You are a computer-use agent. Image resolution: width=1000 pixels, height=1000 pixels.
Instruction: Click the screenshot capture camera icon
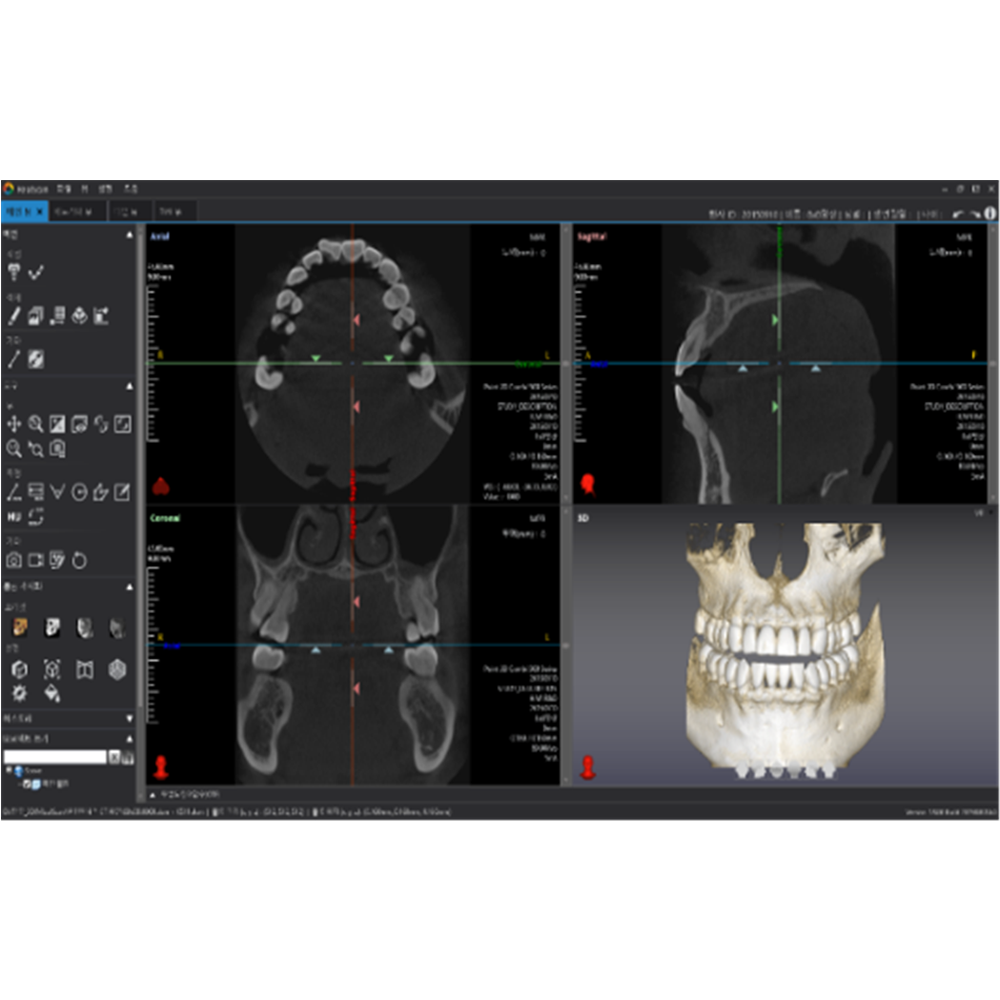point(14,560)
